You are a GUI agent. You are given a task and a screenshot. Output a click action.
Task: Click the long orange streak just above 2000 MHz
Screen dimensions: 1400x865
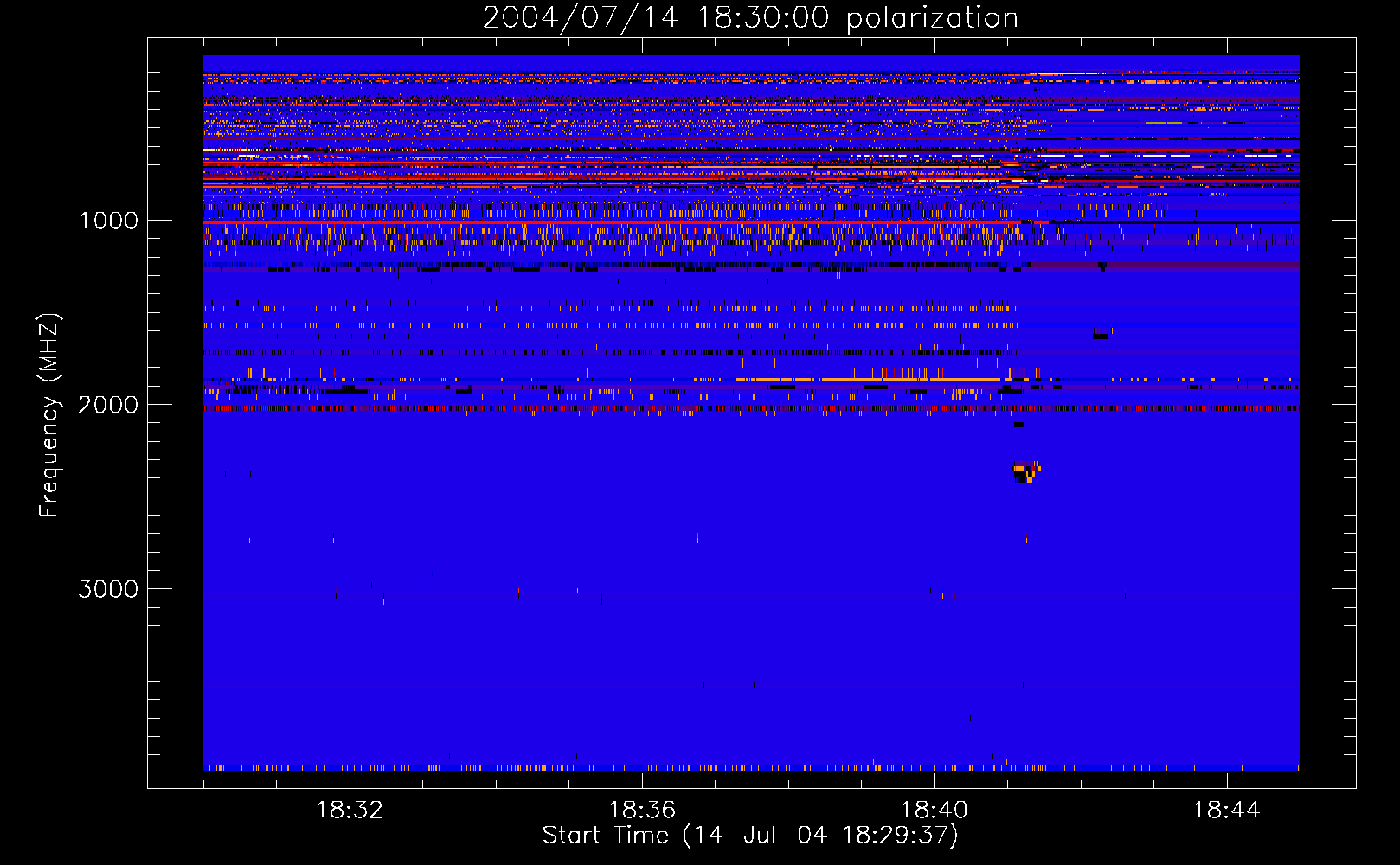(868, 379)
